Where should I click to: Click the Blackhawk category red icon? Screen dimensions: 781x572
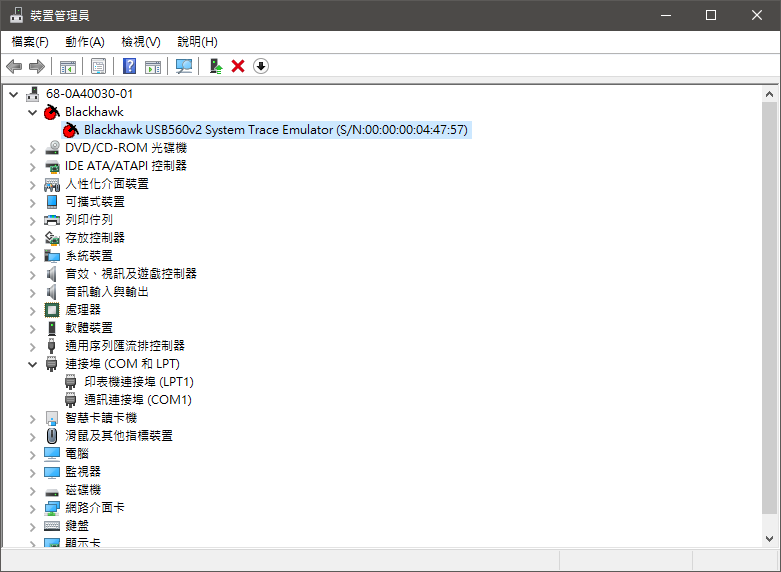click(52, 112)
